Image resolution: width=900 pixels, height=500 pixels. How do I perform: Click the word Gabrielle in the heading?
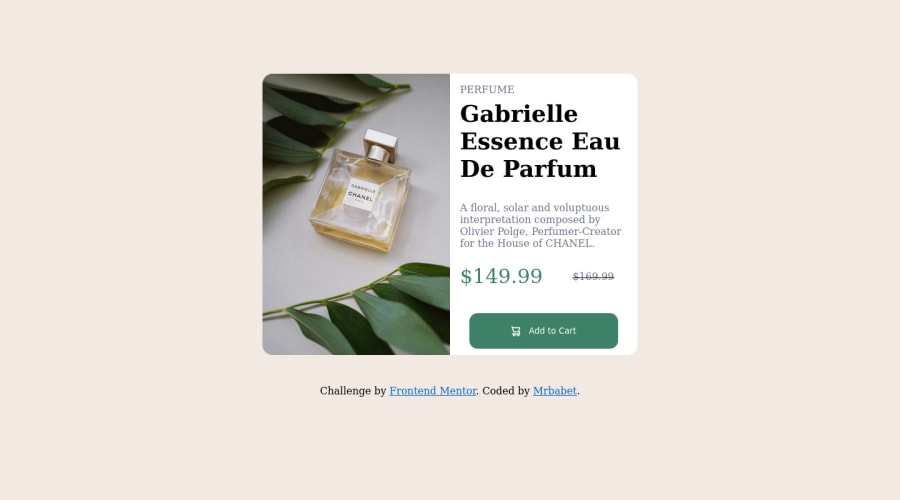(x=518, y=114)
